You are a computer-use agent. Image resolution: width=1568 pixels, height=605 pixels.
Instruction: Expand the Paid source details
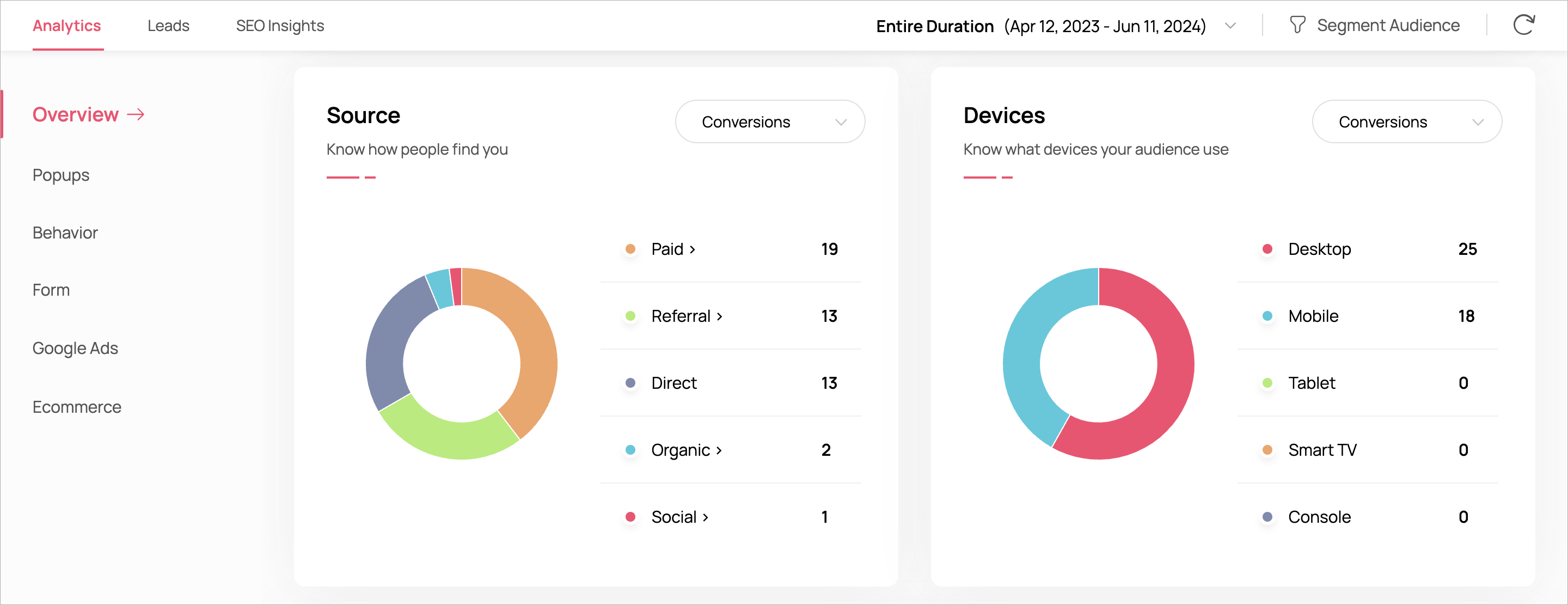click(x=692, y=249)
